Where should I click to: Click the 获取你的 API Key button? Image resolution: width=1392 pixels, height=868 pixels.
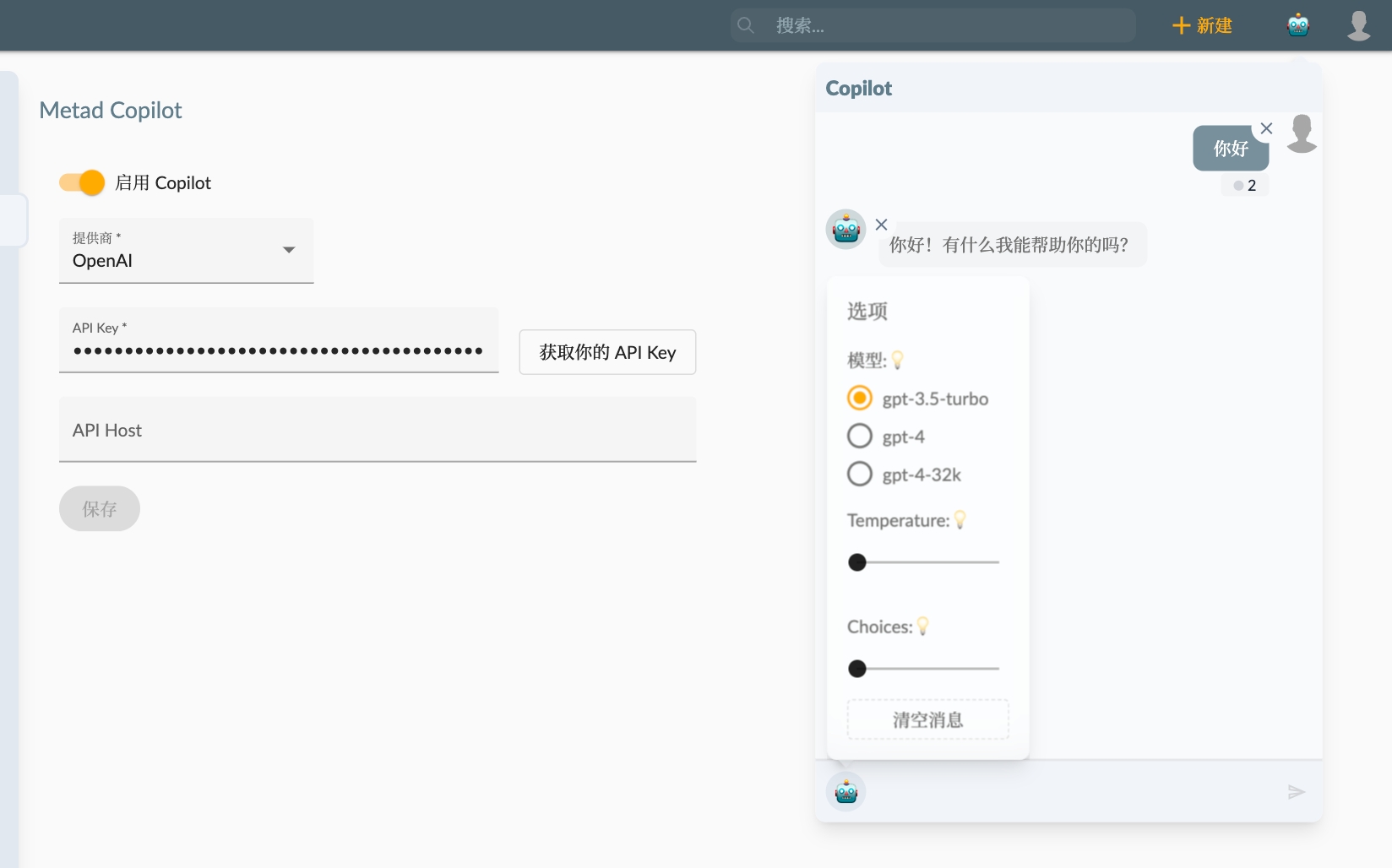606,352
